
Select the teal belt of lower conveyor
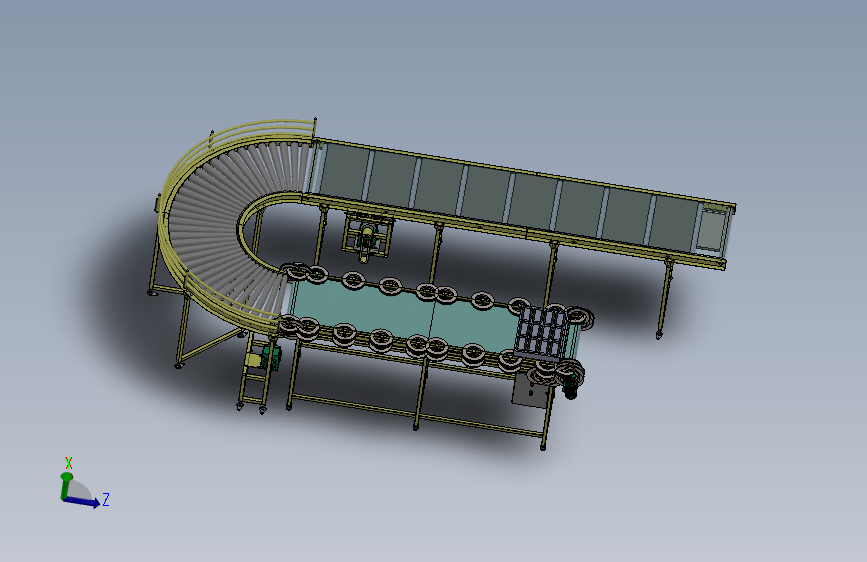tap(404, 313)
